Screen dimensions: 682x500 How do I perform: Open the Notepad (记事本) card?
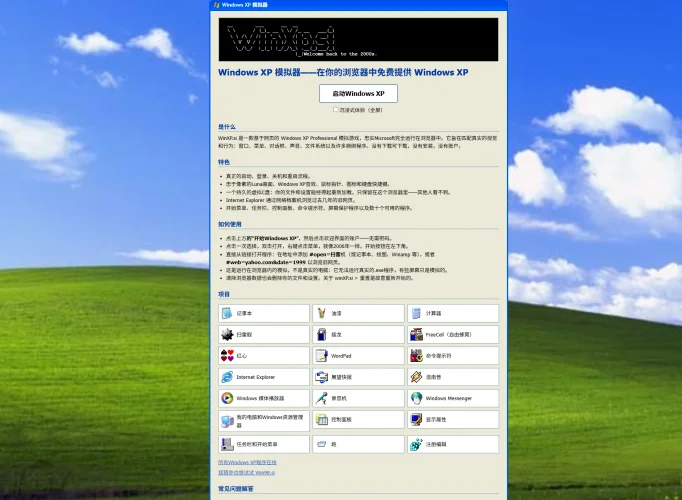264,313
